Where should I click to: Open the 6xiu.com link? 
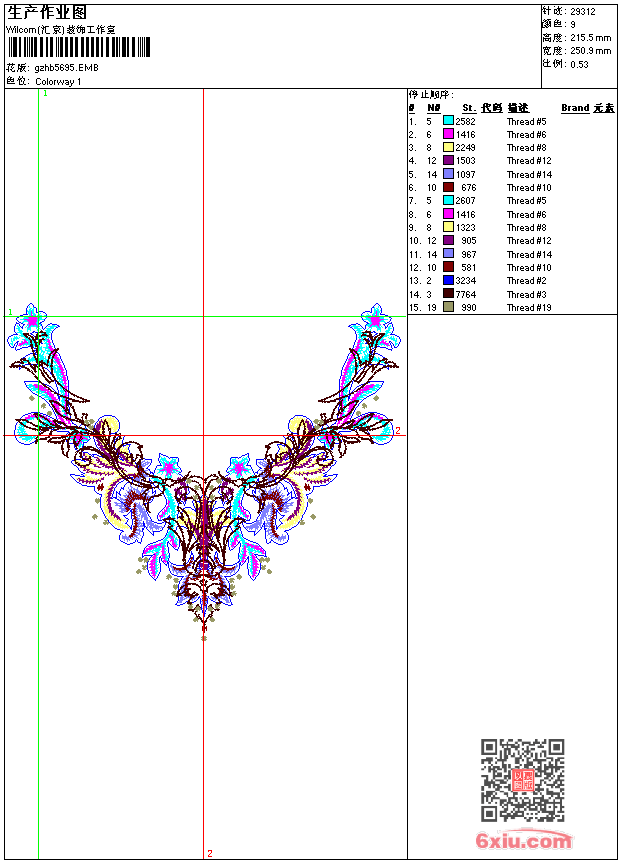point(523,840)
